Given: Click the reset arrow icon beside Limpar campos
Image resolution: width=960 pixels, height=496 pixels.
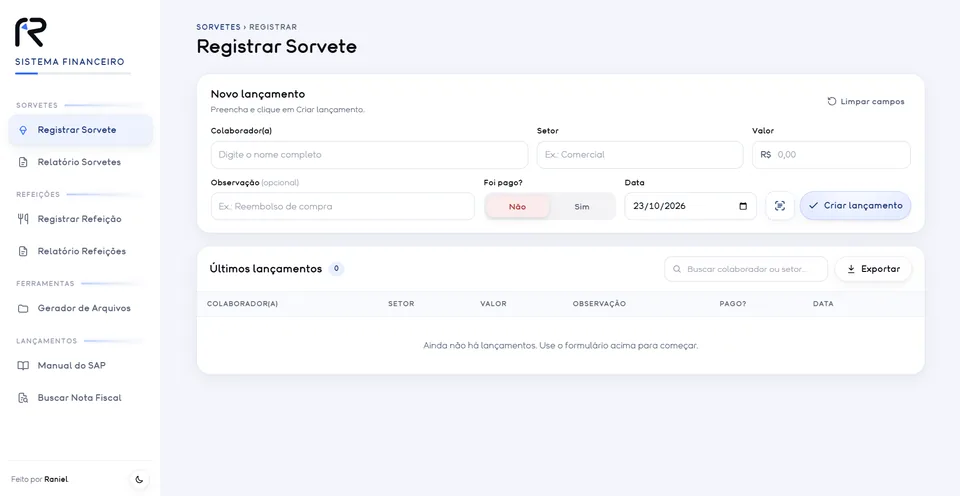Looking at the screenshot, I should point(831,102).
